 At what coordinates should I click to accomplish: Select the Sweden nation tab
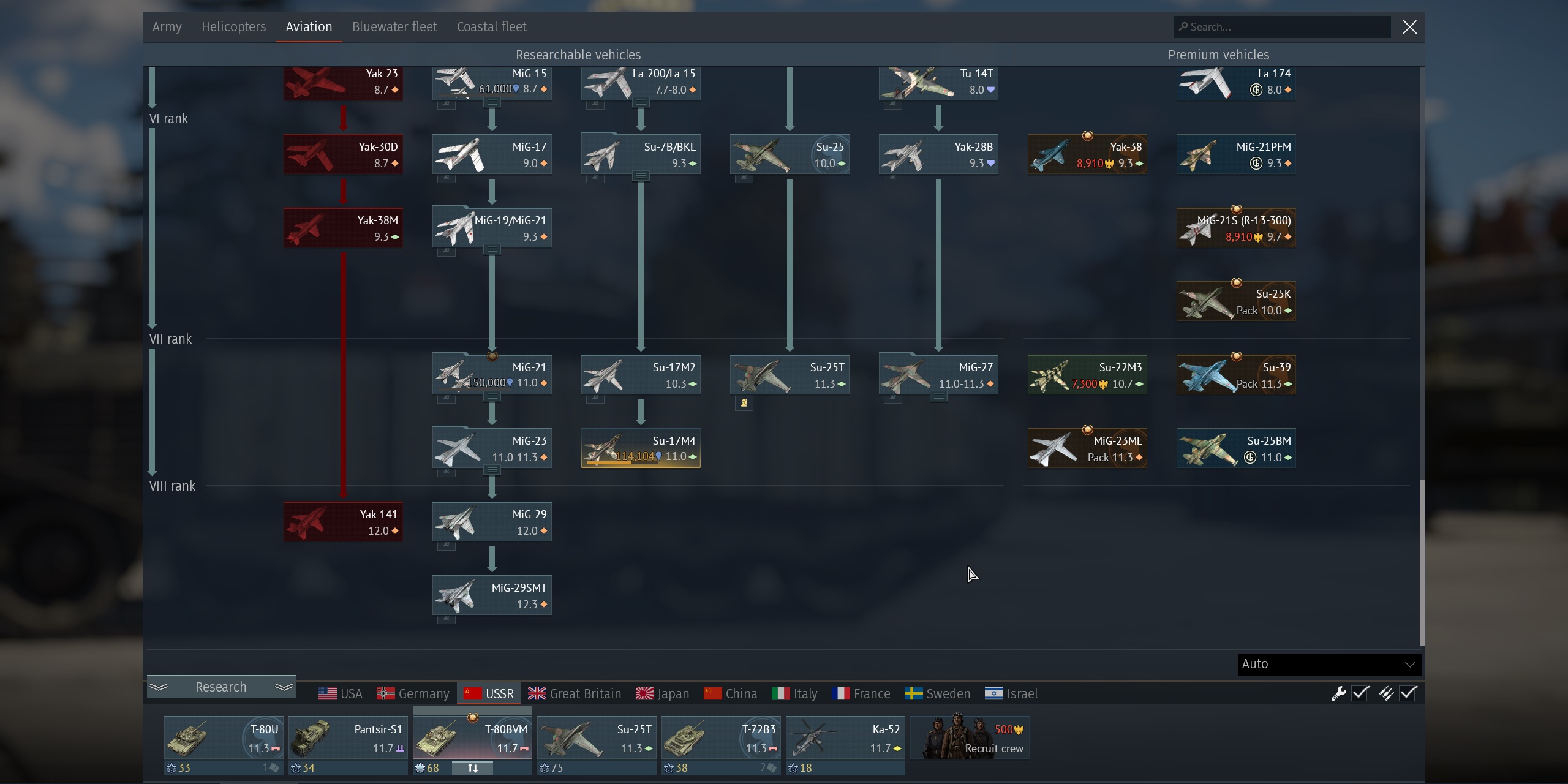tap(938, 694)
